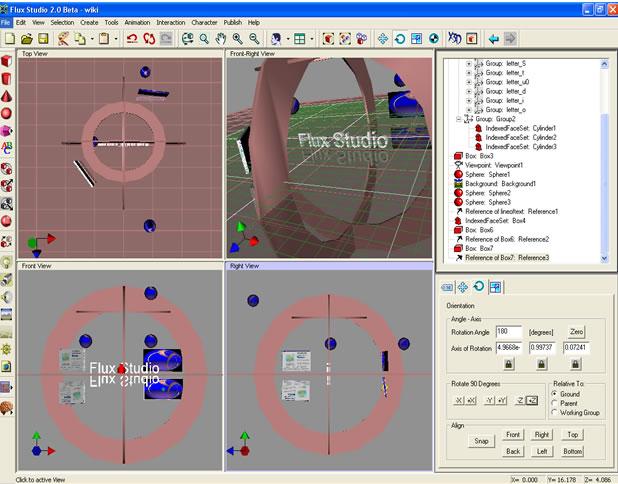618x484 pixels.
Task: Expand the Group letter_t tree node
Action: coord(469,73)
